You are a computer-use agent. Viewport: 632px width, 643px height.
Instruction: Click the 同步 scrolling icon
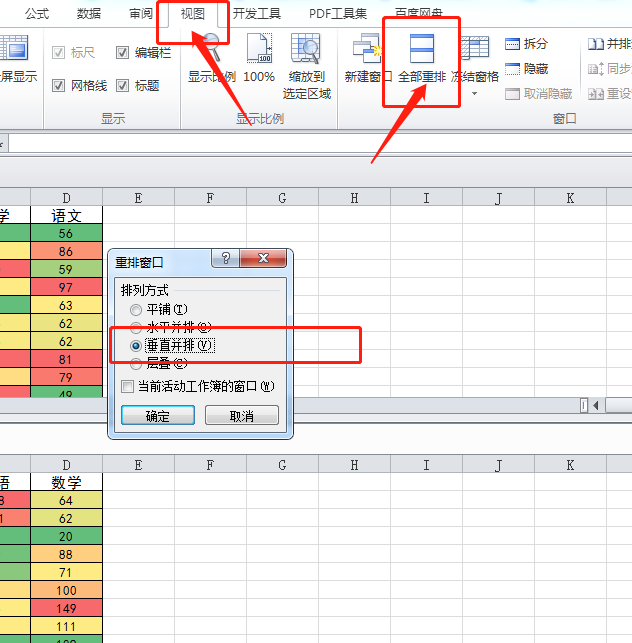click(595, 68)
